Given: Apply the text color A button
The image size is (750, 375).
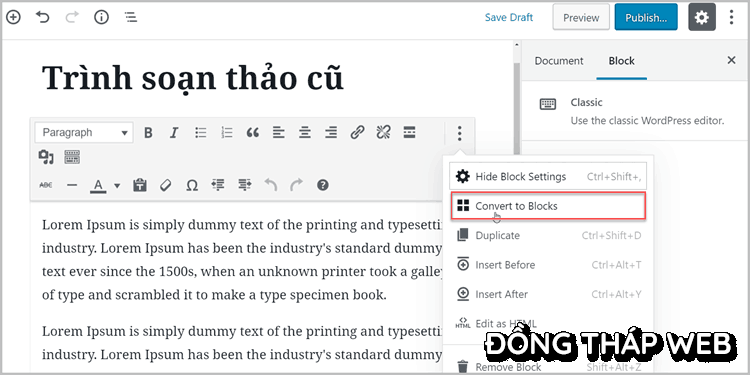Looking at the screenshot, I should tap(98, 186).
